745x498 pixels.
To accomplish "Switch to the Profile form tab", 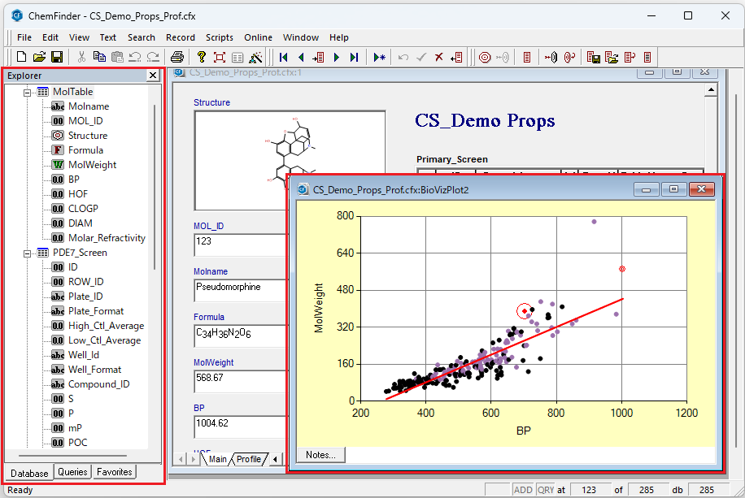I will coord(248,459).
